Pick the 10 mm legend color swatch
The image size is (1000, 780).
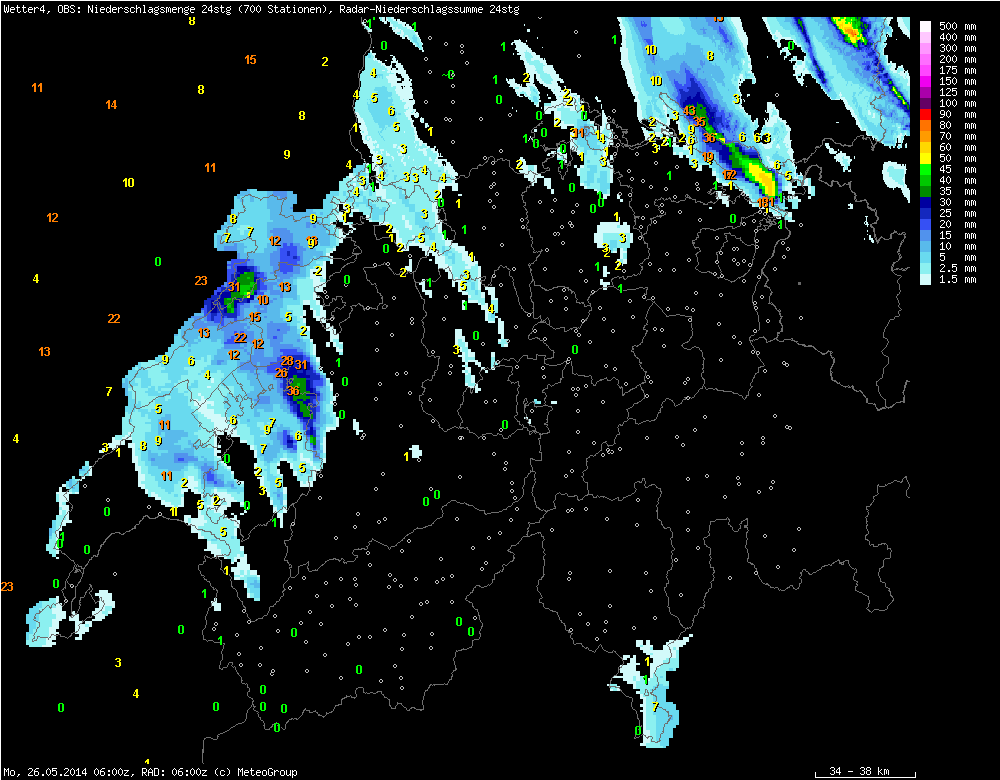926,246
